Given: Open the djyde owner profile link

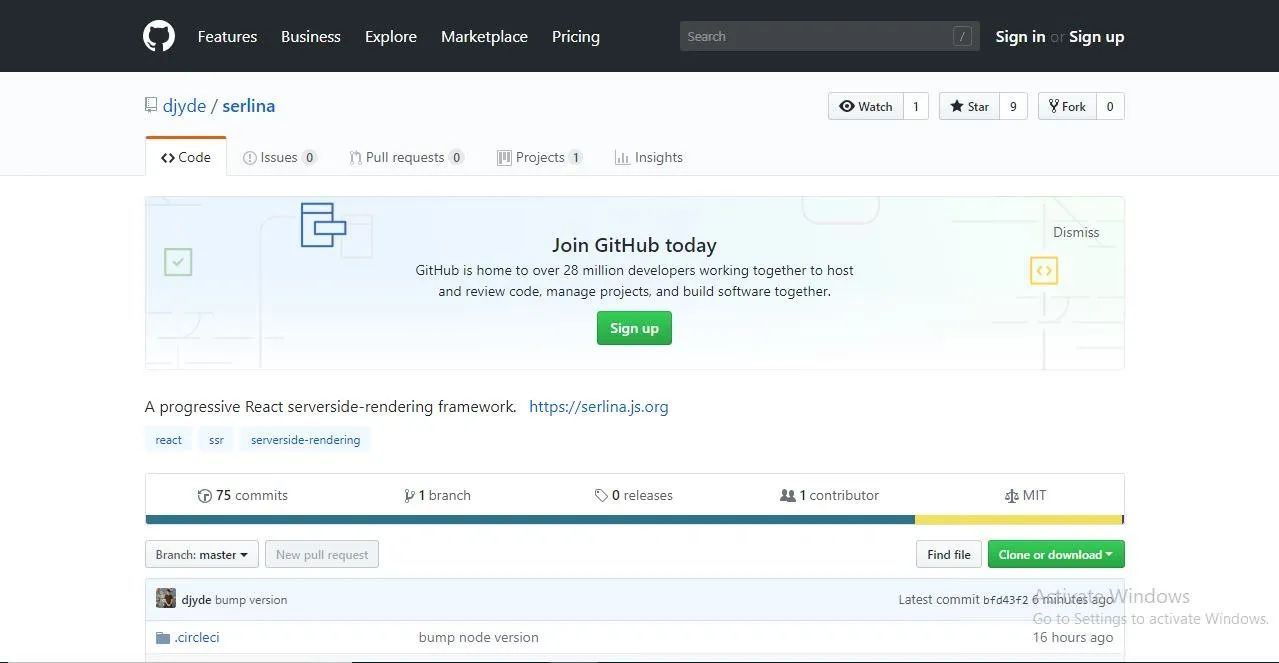Looking at the screenshot, I should pos(184,106).
